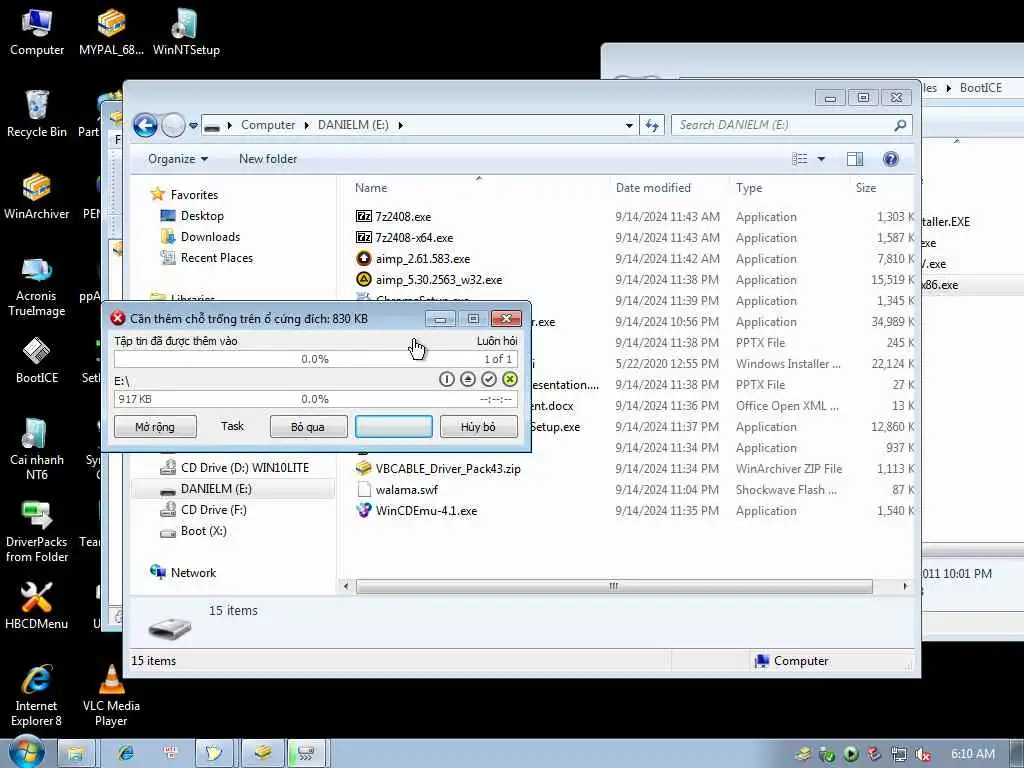
Task: Expand Computer breadcrumb arrow in address bar
Action: pos(307,125)
